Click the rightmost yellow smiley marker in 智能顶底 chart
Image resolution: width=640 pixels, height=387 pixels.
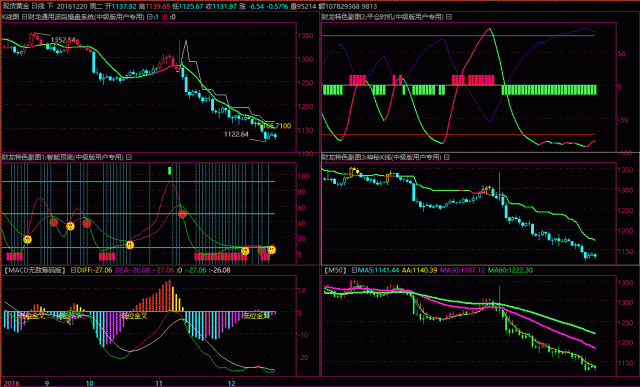271,249
